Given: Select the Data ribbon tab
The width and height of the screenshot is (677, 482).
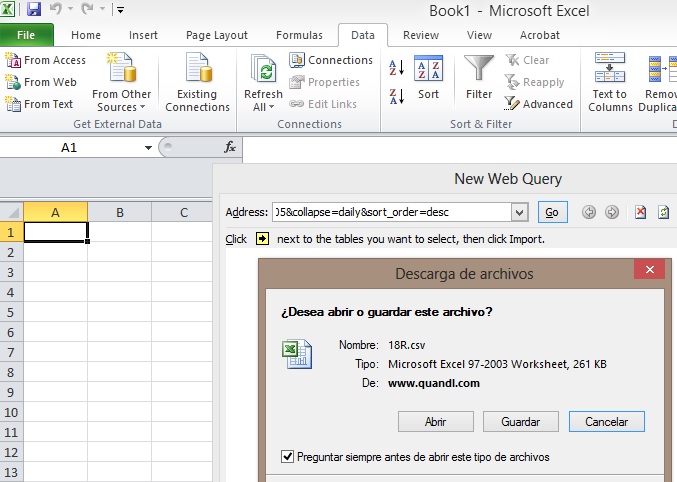Looking at the screenshot, I should (x=363, y=35).
